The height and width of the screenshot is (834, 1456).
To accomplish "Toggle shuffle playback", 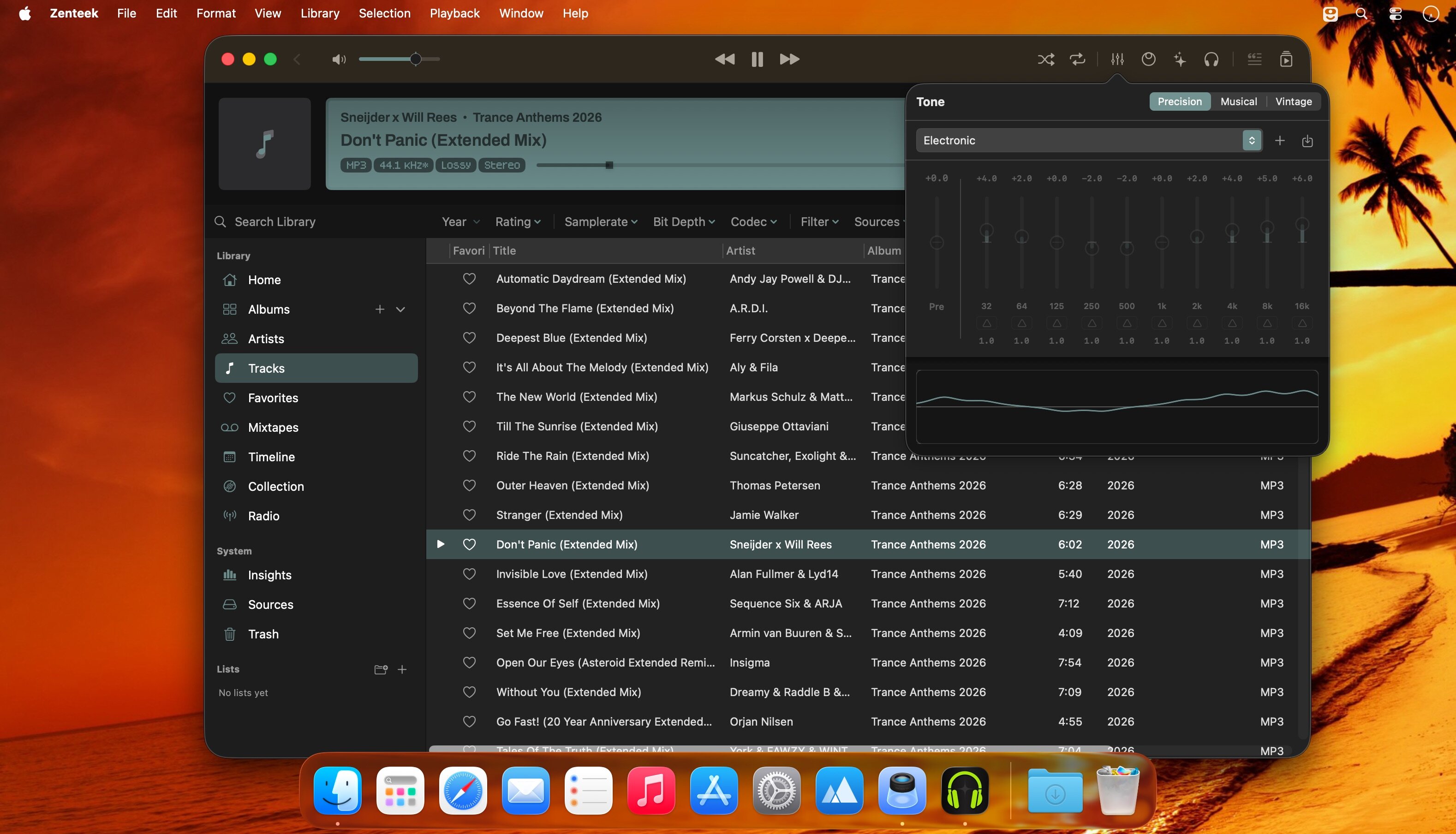I will 1046,59.
